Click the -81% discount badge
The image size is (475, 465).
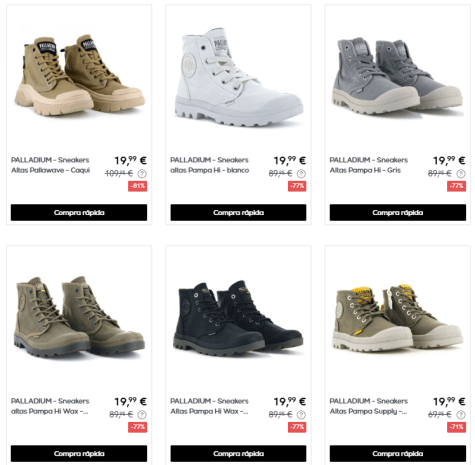[138, 186]
